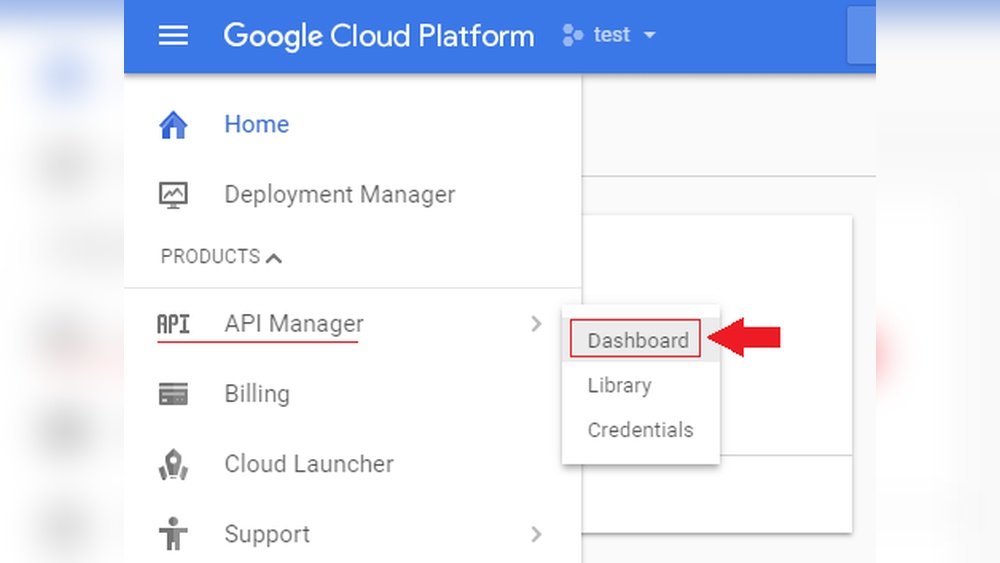The width and height of the screenshot is (1000, 563).
Task: Open the Billing menu item
Action: pos(257,394)
